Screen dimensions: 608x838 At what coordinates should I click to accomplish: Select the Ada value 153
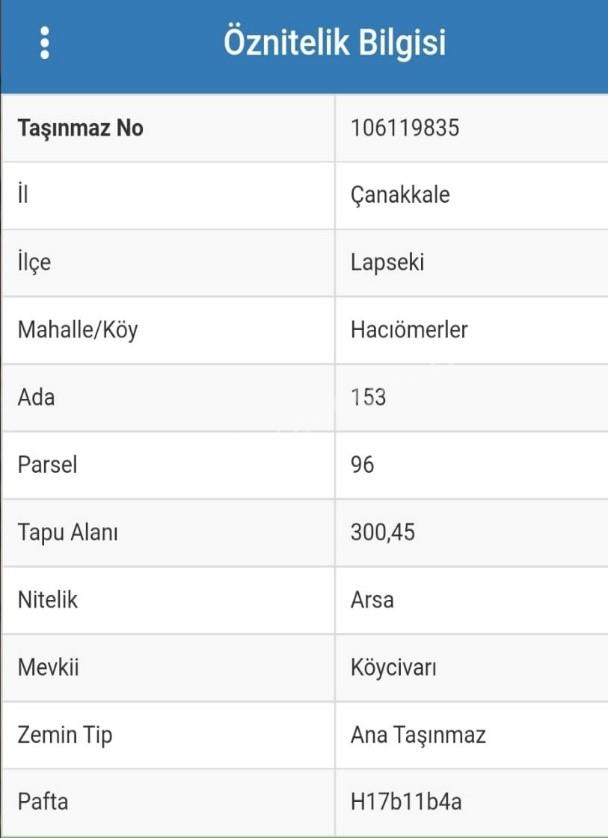pos(368,398)
